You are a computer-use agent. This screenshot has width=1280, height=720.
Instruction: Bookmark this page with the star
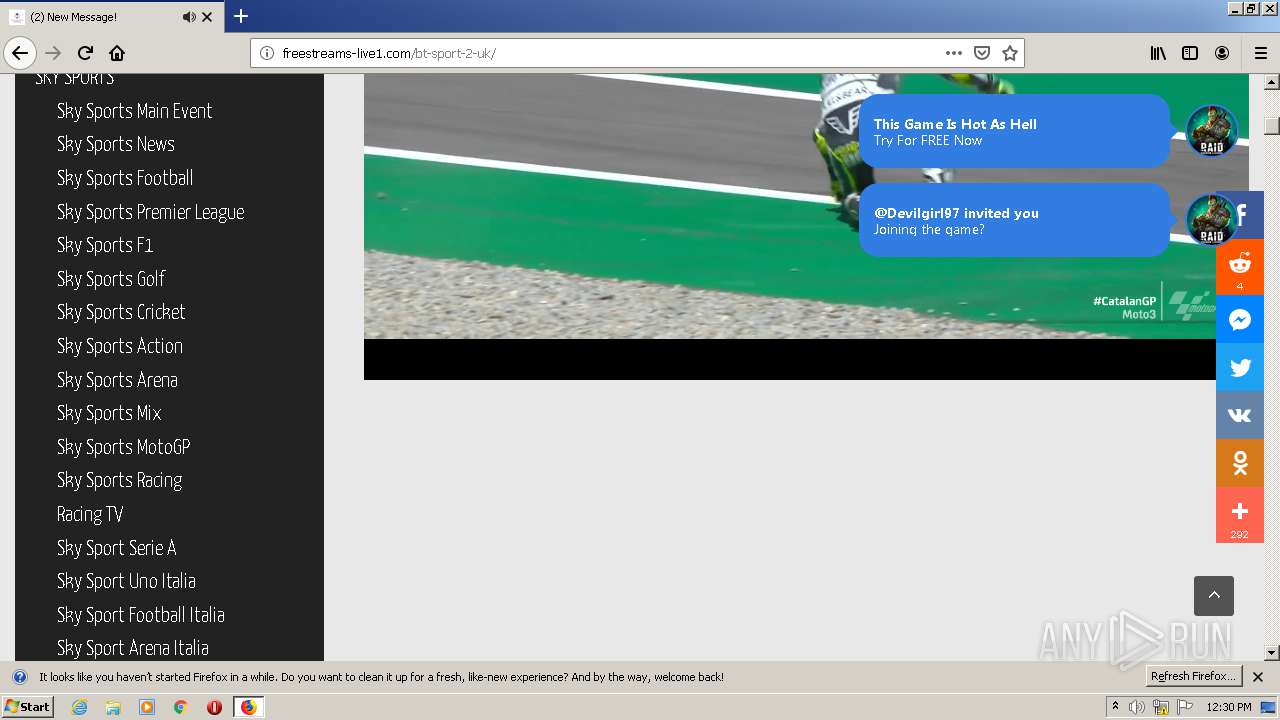pyautogui.click(x=1010, y=53)
